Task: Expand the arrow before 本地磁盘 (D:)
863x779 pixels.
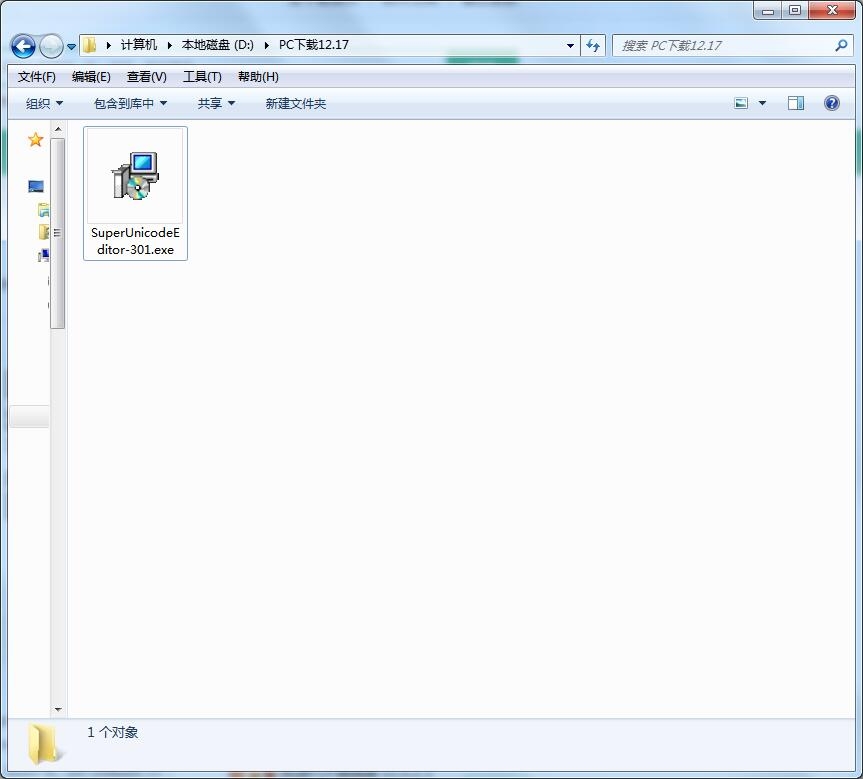Action: (170, 45)
